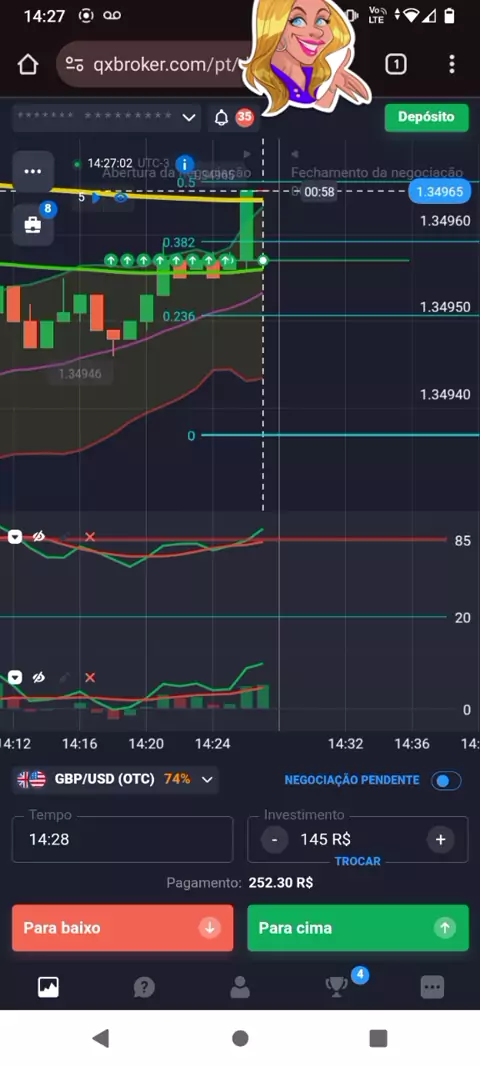Screen dimensions: 480x1066
Task: Open the profile tab in bottom navigation
Action: point(240,986)
